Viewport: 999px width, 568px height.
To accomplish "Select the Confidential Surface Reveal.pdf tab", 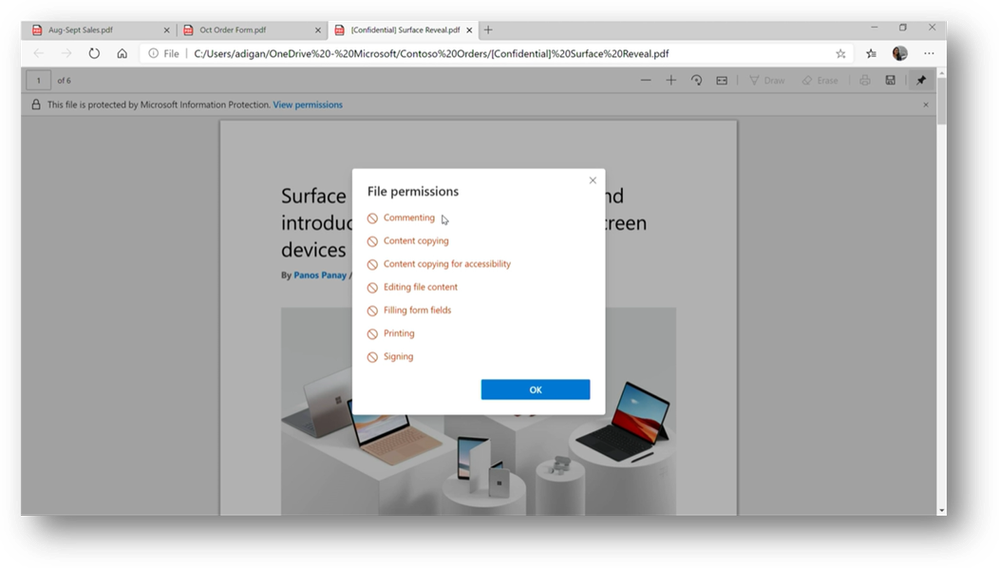I will coord(405,30).
